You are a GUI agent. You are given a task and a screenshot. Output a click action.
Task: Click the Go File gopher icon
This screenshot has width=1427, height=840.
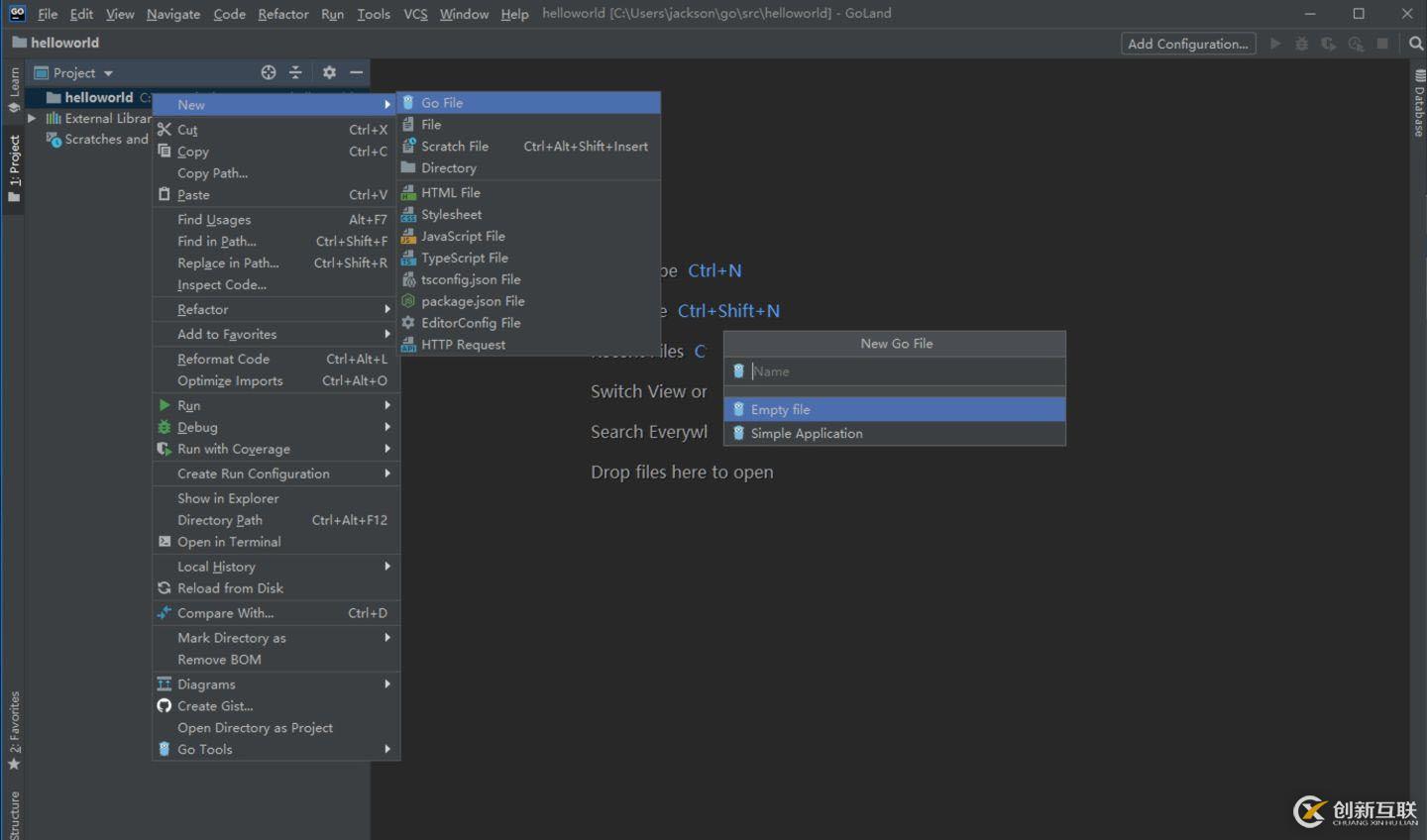pyautogui.click(x=408, y=103)
